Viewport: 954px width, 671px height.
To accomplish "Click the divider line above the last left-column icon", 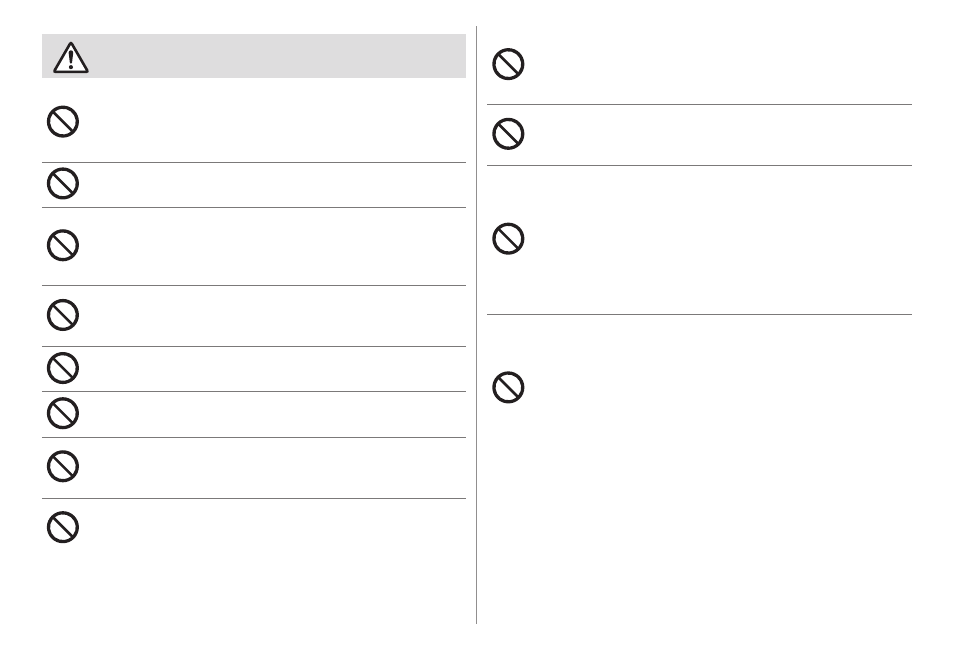I will coord(254,499).
